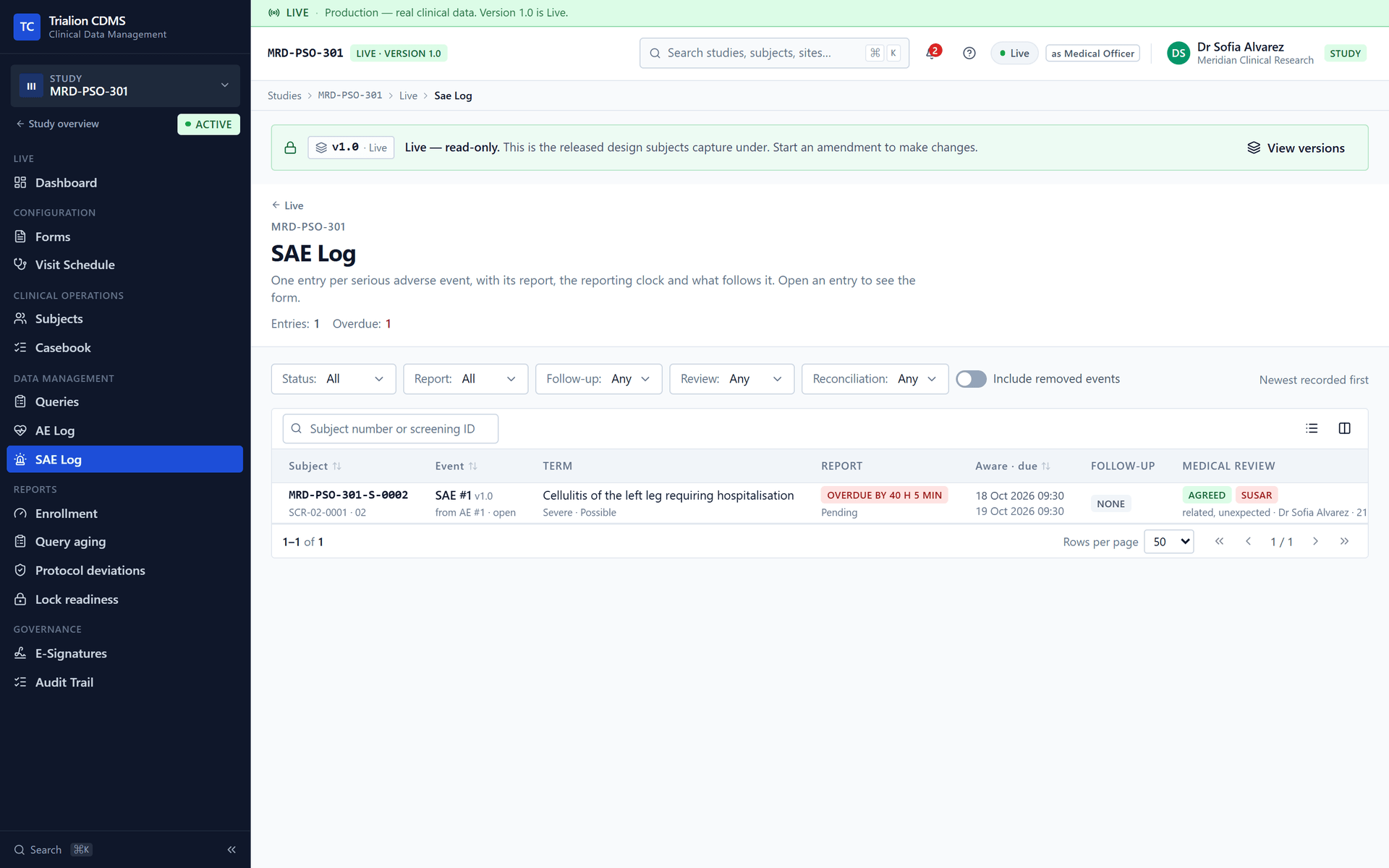The width and height of the screenshot is (1389, 868).
Task: Click the OVERDUE BY 40 H 5 MIN badge
Action: (884, 495)
